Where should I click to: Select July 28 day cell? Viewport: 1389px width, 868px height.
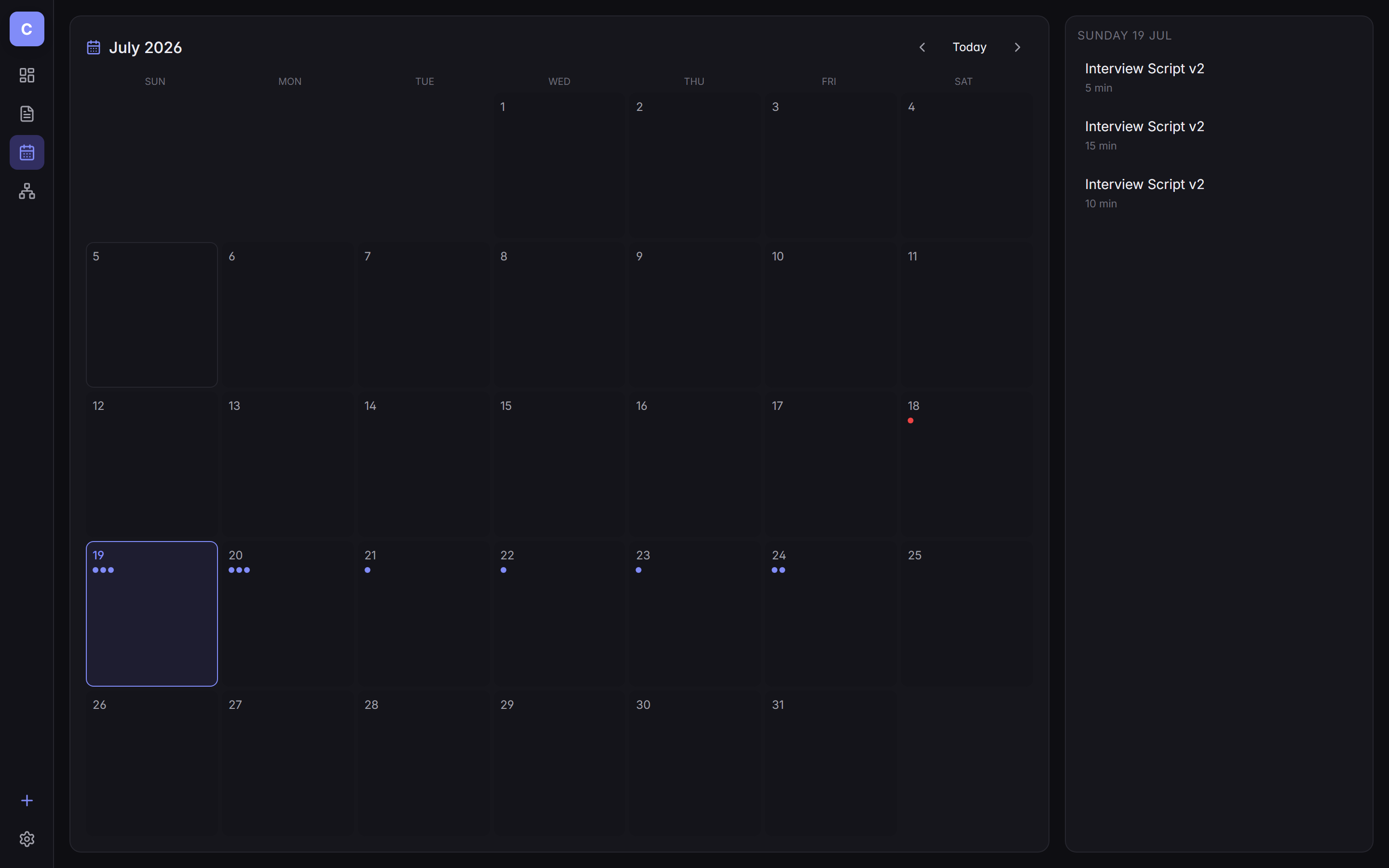pos(423,763)
